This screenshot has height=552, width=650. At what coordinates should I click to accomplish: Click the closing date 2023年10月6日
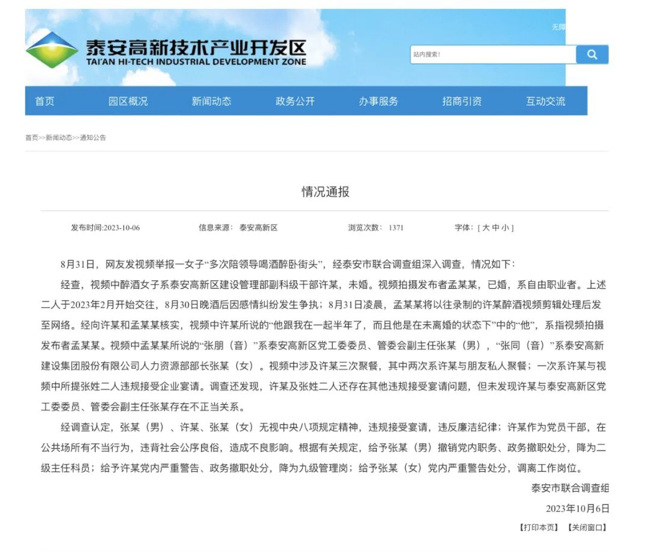tap(577, 508)
